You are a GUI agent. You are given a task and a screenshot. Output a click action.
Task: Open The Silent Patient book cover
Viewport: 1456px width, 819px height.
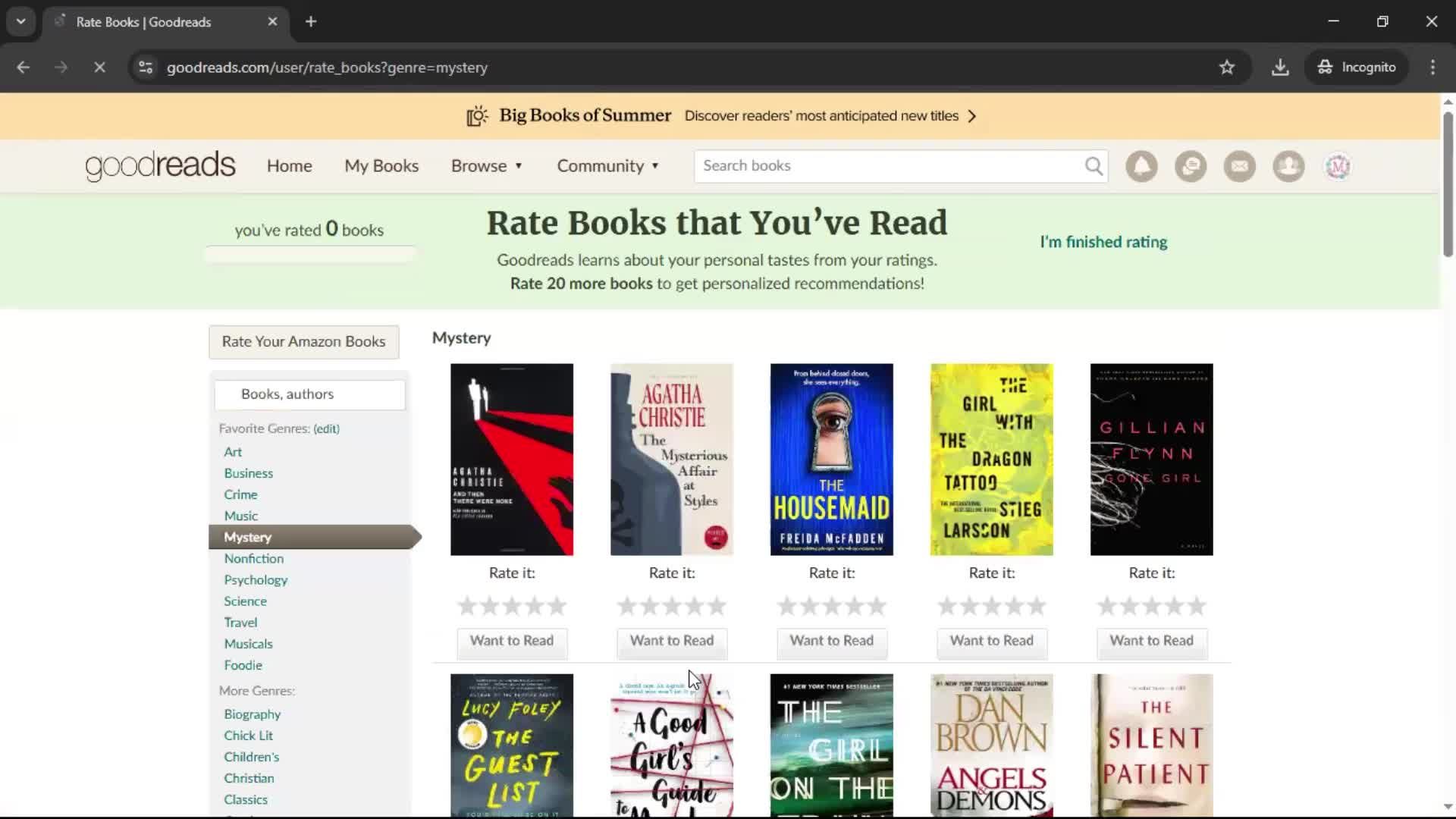(1152, 745)
